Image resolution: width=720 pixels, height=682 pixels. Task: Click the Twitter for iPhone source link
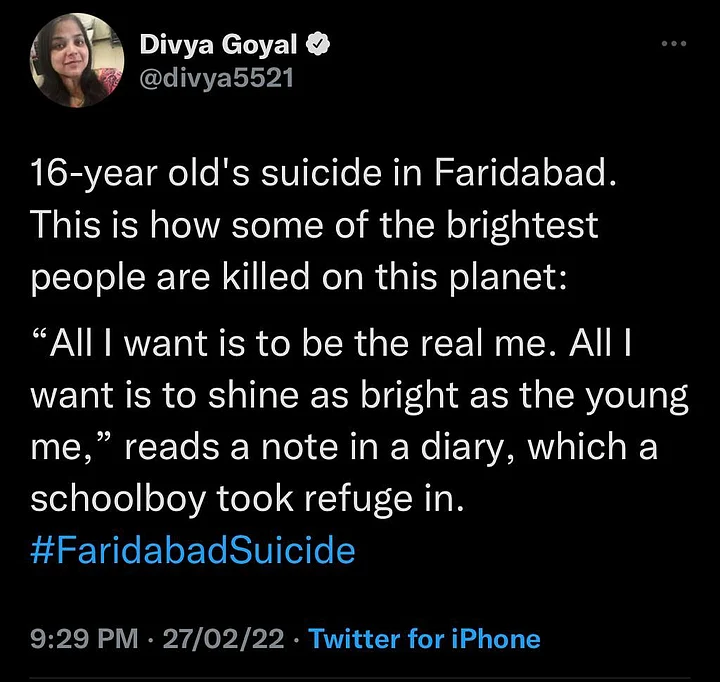click(425, 639)
